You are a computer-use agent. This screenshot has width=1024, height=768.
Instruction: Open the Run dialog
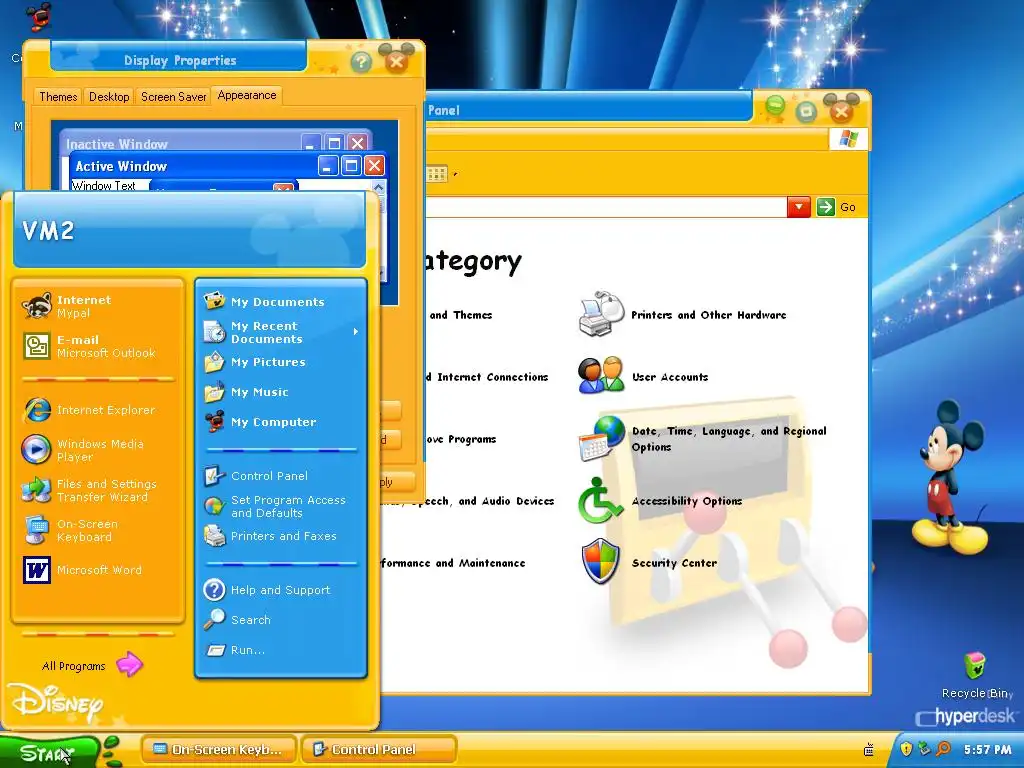pyautogui.click(x=281, y=650)
